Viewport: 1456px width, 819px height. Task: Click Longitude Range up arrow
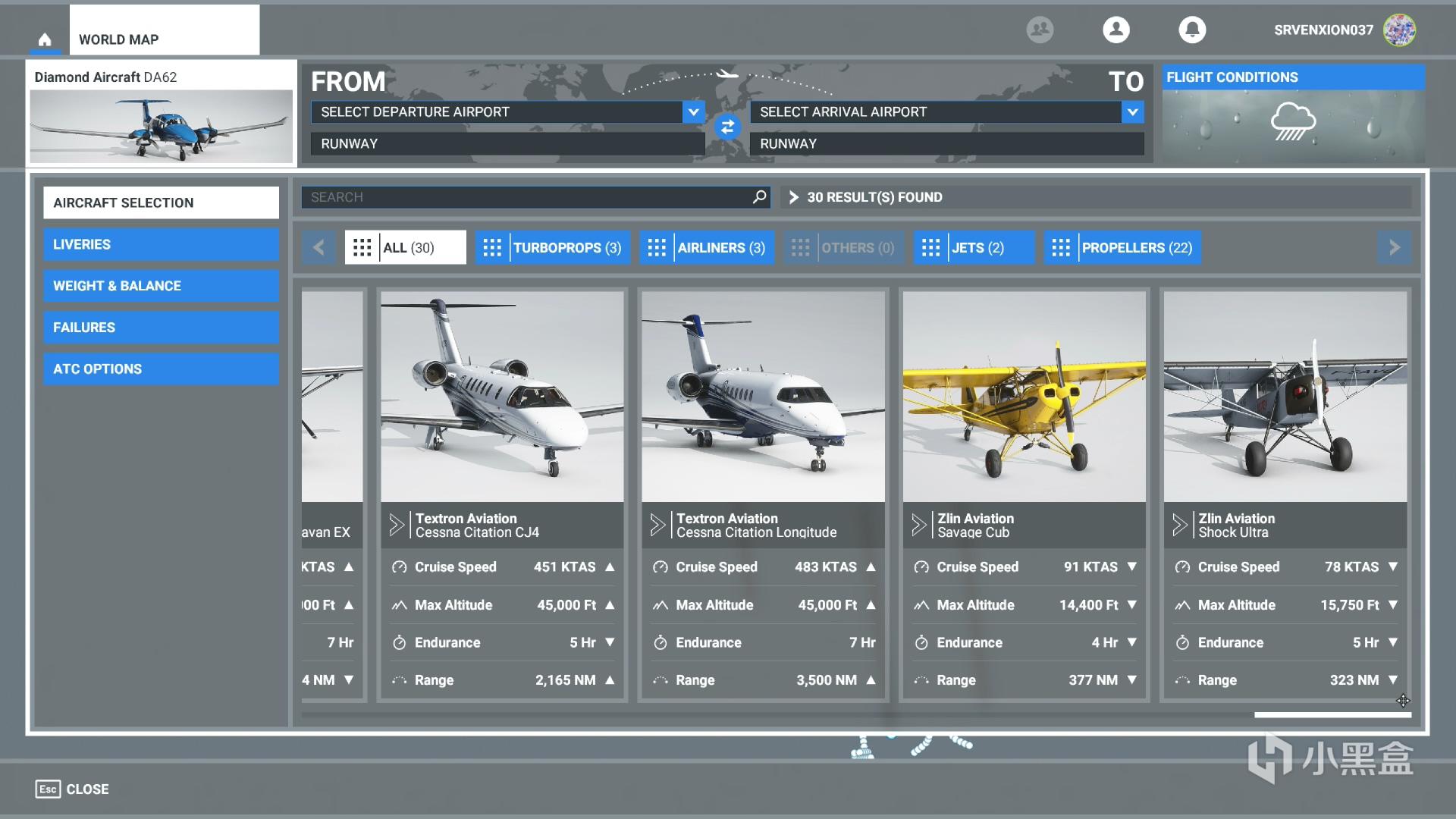[871, 680]
